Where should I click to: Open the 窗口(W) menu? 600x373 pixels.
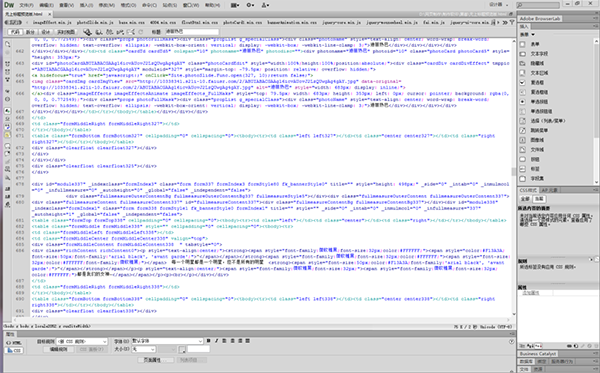click(190, 5)
